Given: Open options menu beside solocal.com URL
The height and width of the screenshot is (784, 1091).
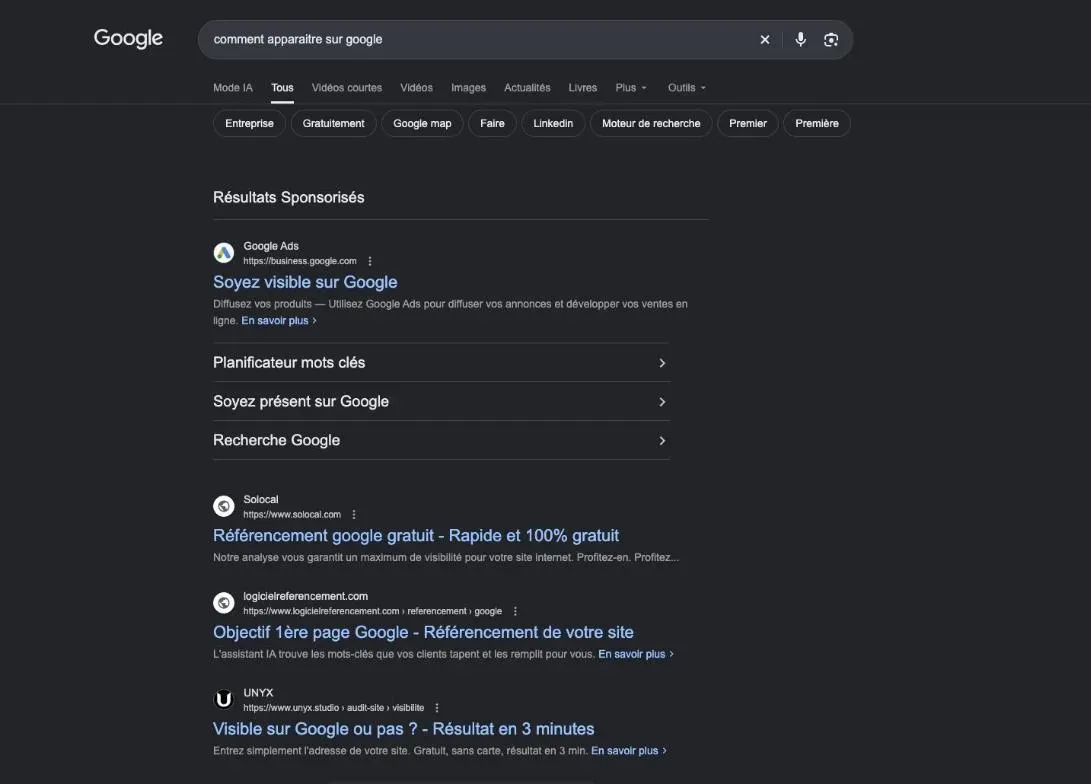Looking at the screenshot, I should [x=354, y=514].
